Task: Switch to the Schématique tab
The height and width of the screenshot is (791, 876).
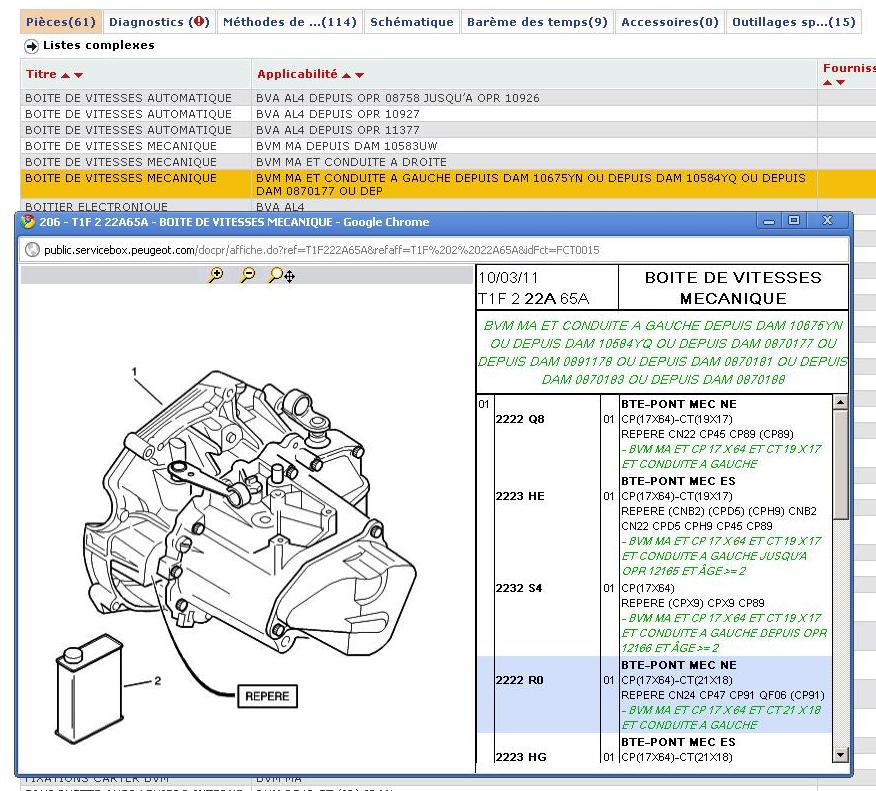Action: pos(412,22)
